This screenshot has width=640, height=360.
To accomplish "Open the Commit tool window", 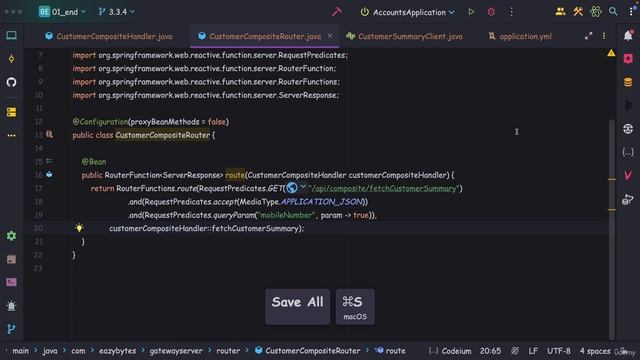I will click(11, 59).
